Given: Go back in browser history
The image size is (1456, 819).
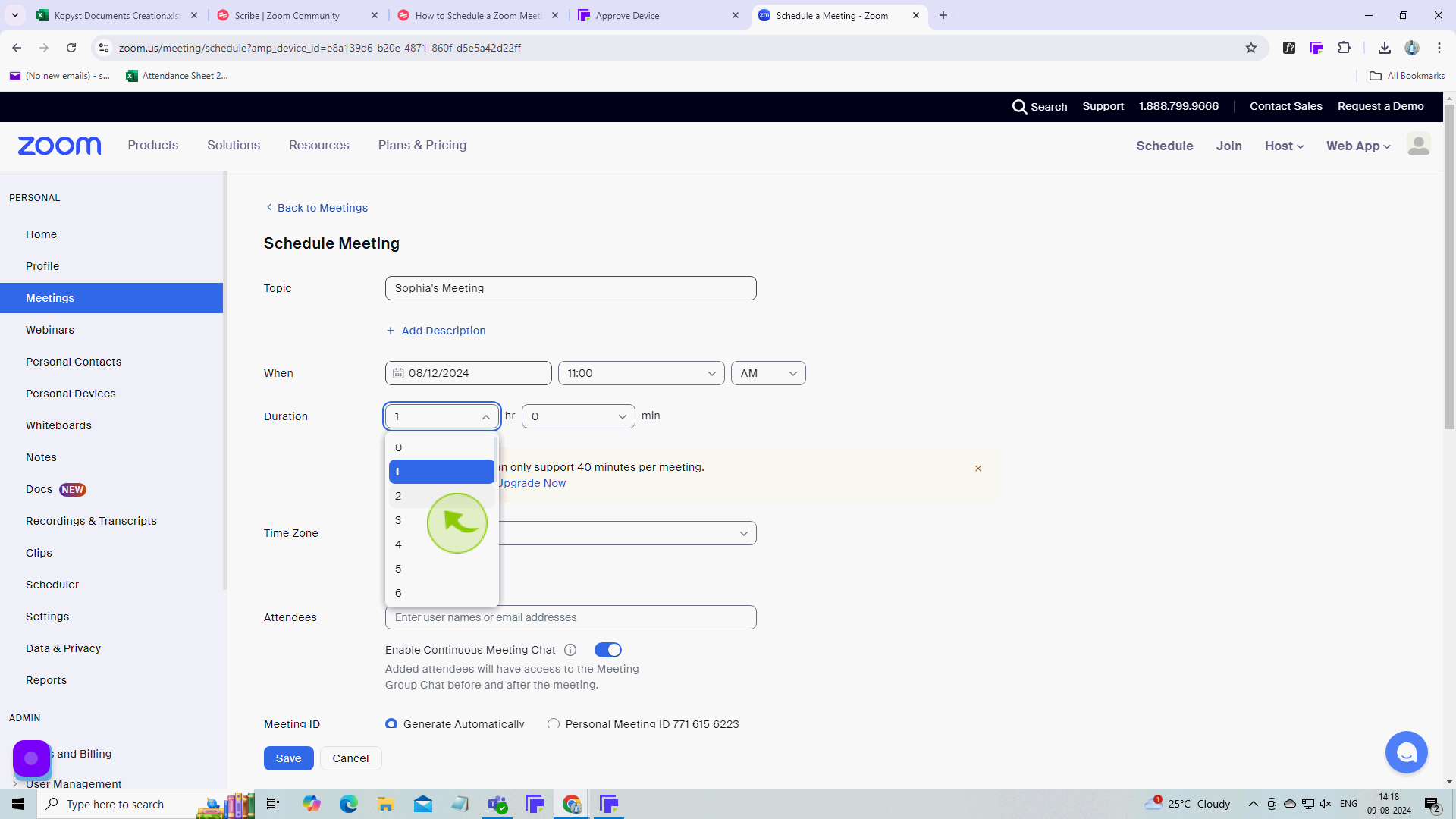Looking at the screenshot, I should tap(17, 48).
